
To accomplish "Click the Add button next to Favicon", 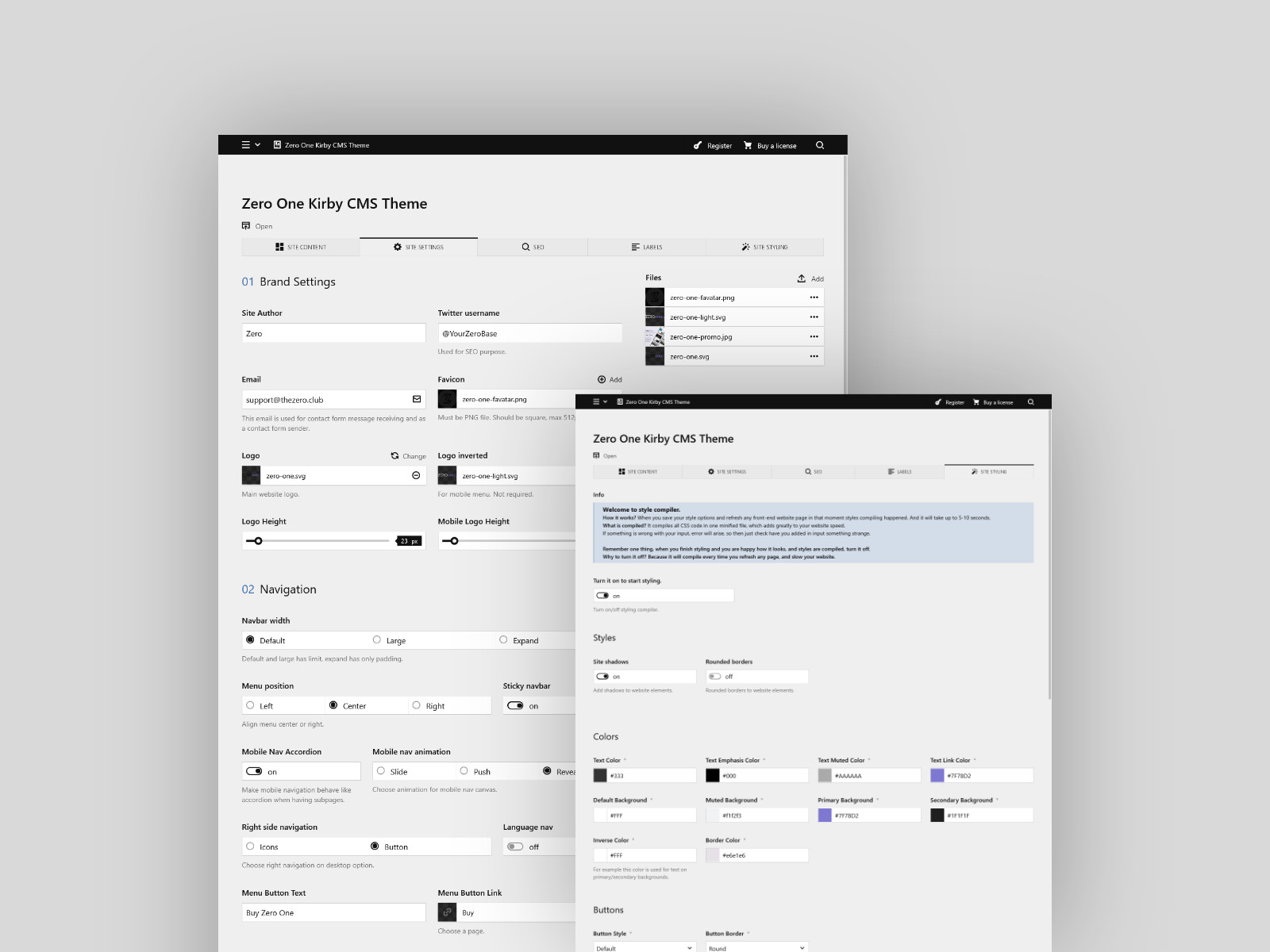I will coord(610,379).
